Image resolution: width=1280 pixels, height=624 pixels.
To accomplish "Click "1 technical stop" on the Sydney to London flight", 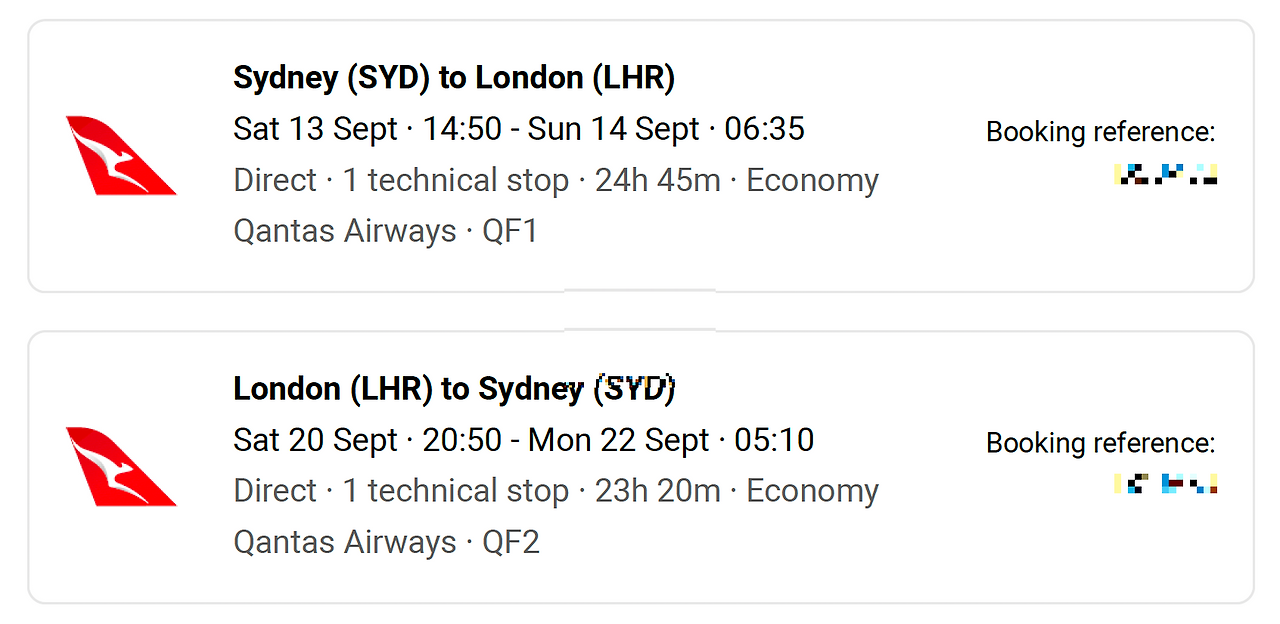I will click(456, 181).
